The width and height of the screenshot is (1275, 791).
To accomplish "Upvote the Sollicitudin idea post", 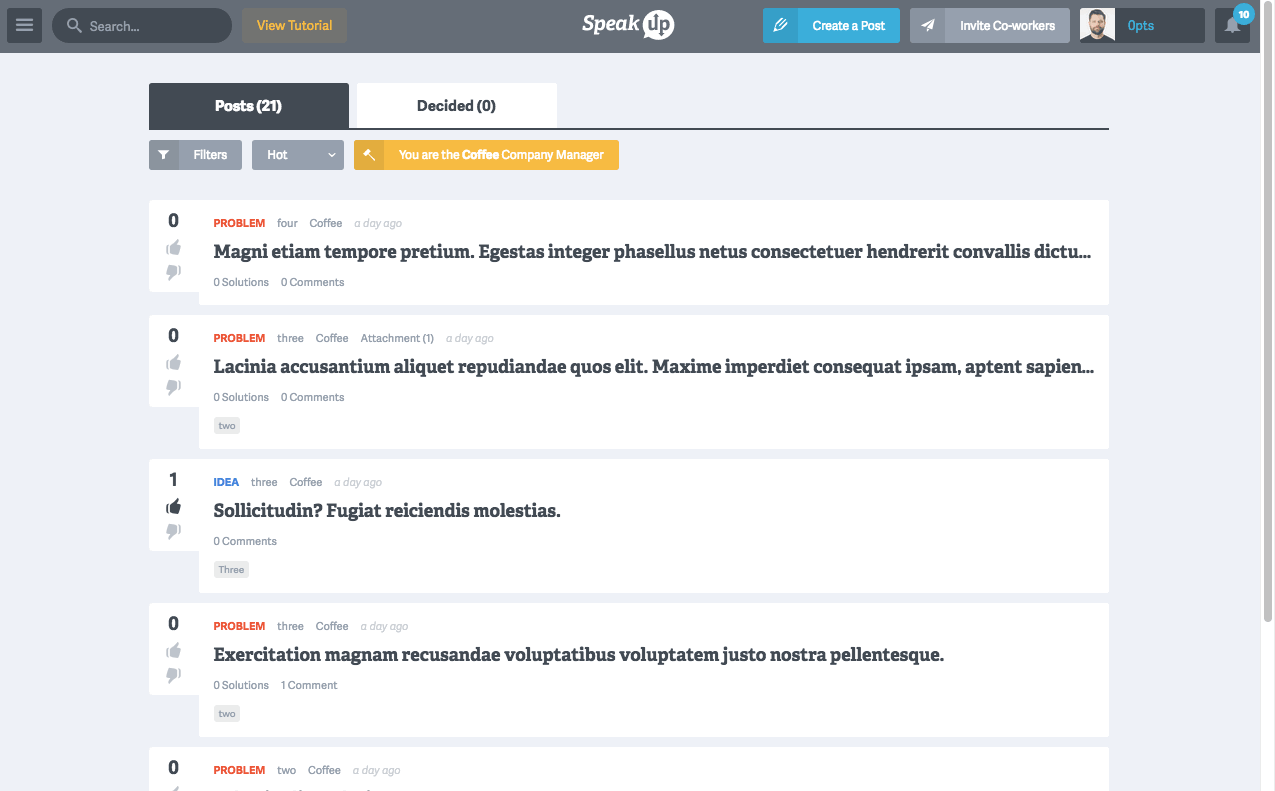I will point(173,507).
